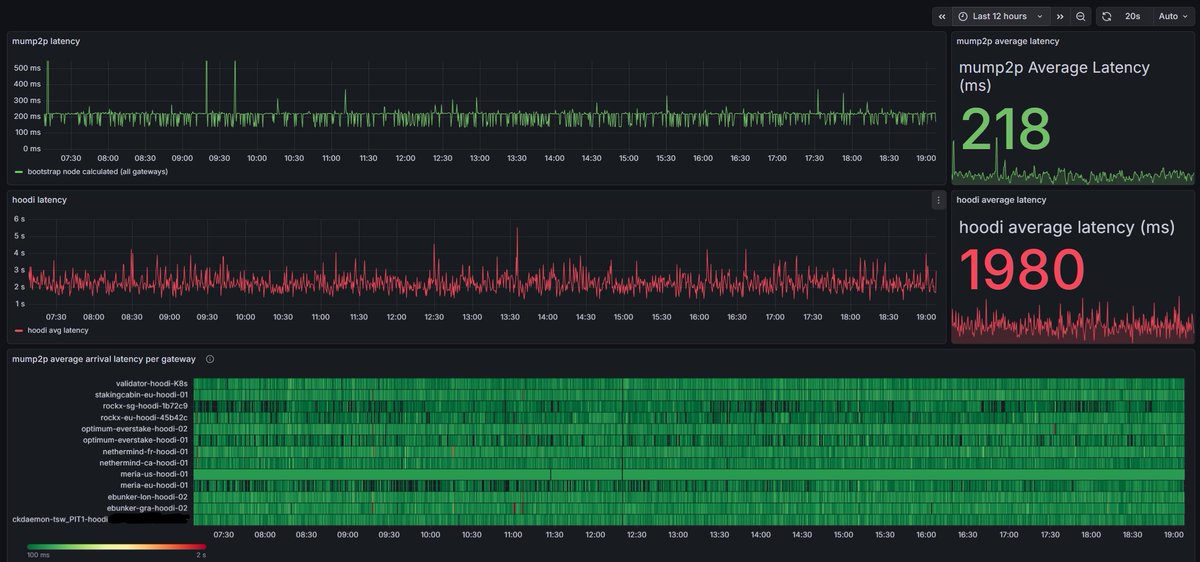
Task: Refresh the dashboard now
Action: 1107,16
